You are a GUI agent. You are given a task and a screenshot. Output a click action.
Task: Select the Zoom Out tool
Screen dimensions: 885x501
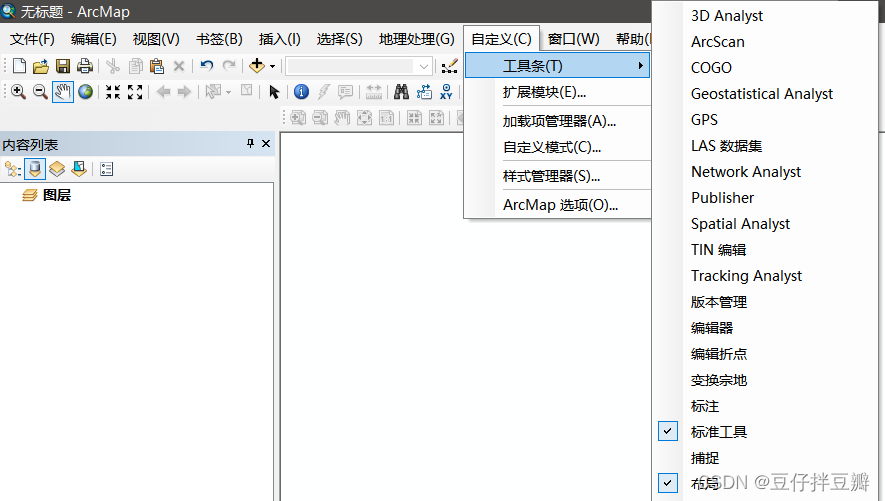(40, 91)
